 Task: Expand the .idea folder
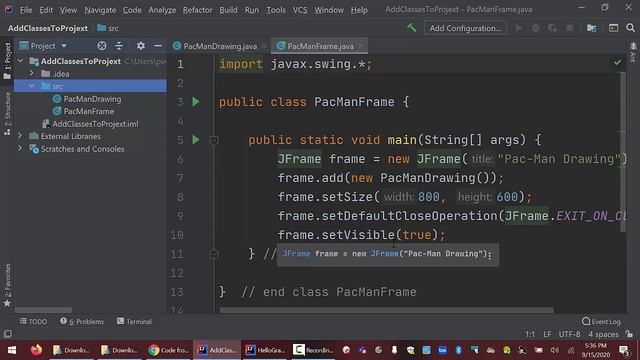(32, 73)
